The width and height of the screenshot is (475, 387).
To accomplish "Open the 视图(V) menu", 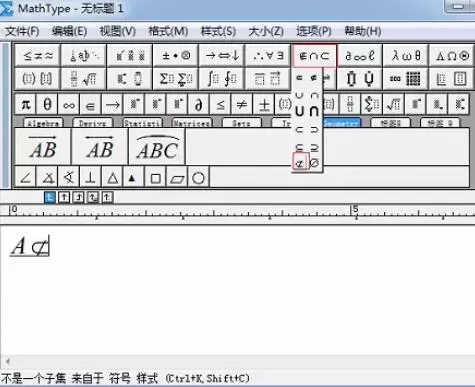I will pyautogui.click(x=118, y=31).
